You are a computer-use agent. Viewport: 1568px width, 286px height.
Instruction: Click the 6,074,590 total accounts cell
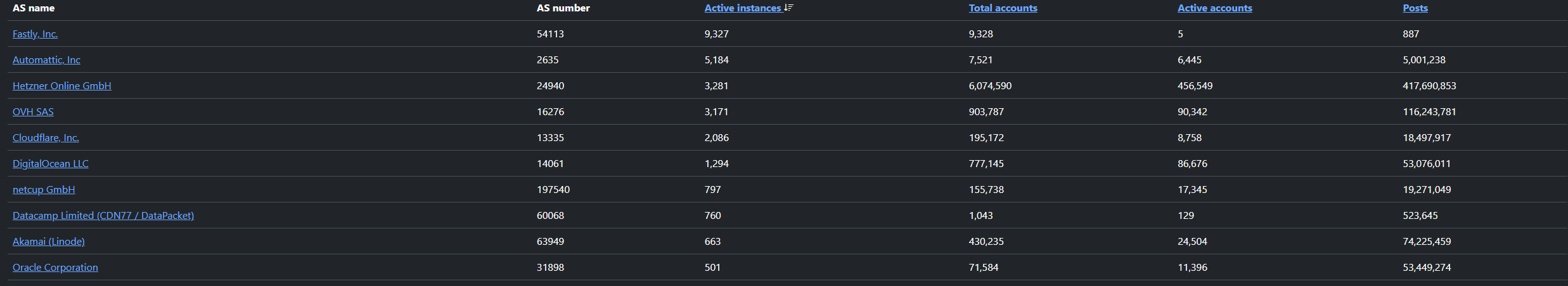point(989,86)
